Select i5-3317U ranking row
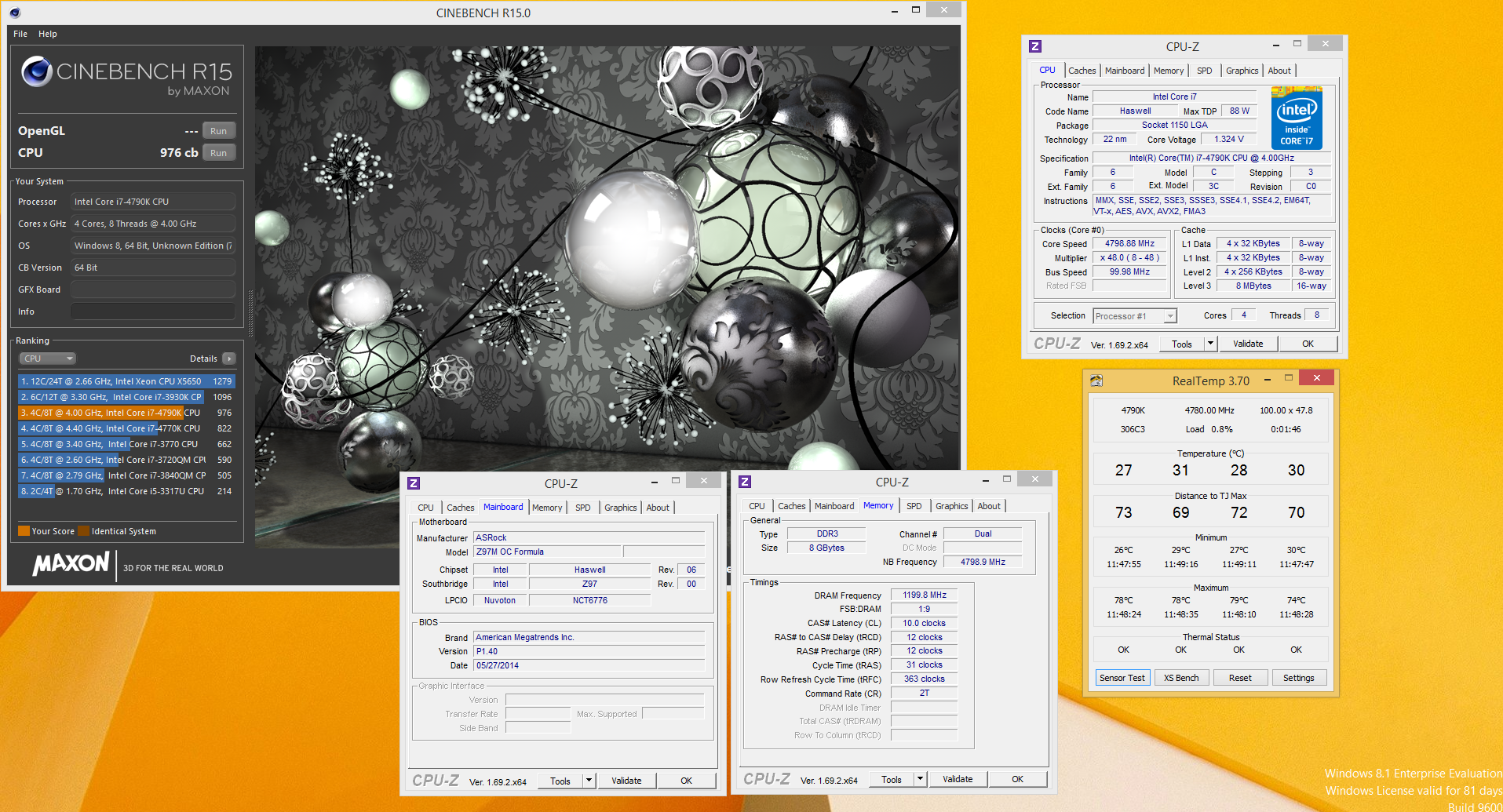Image resolution: width=1503 pixels, height=812 pixels. click(126, 491)
